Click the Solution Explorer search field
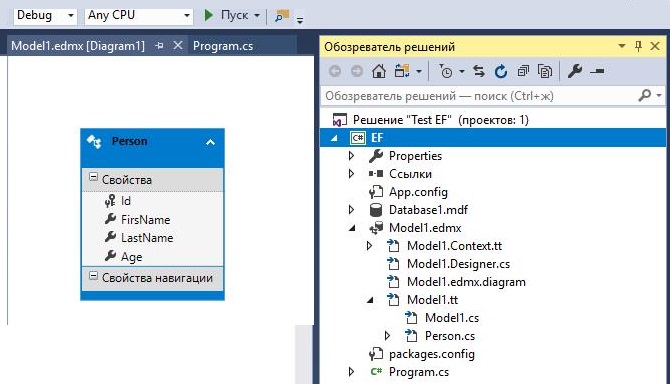This screenshot has width=670, height=384. (479, 96)
